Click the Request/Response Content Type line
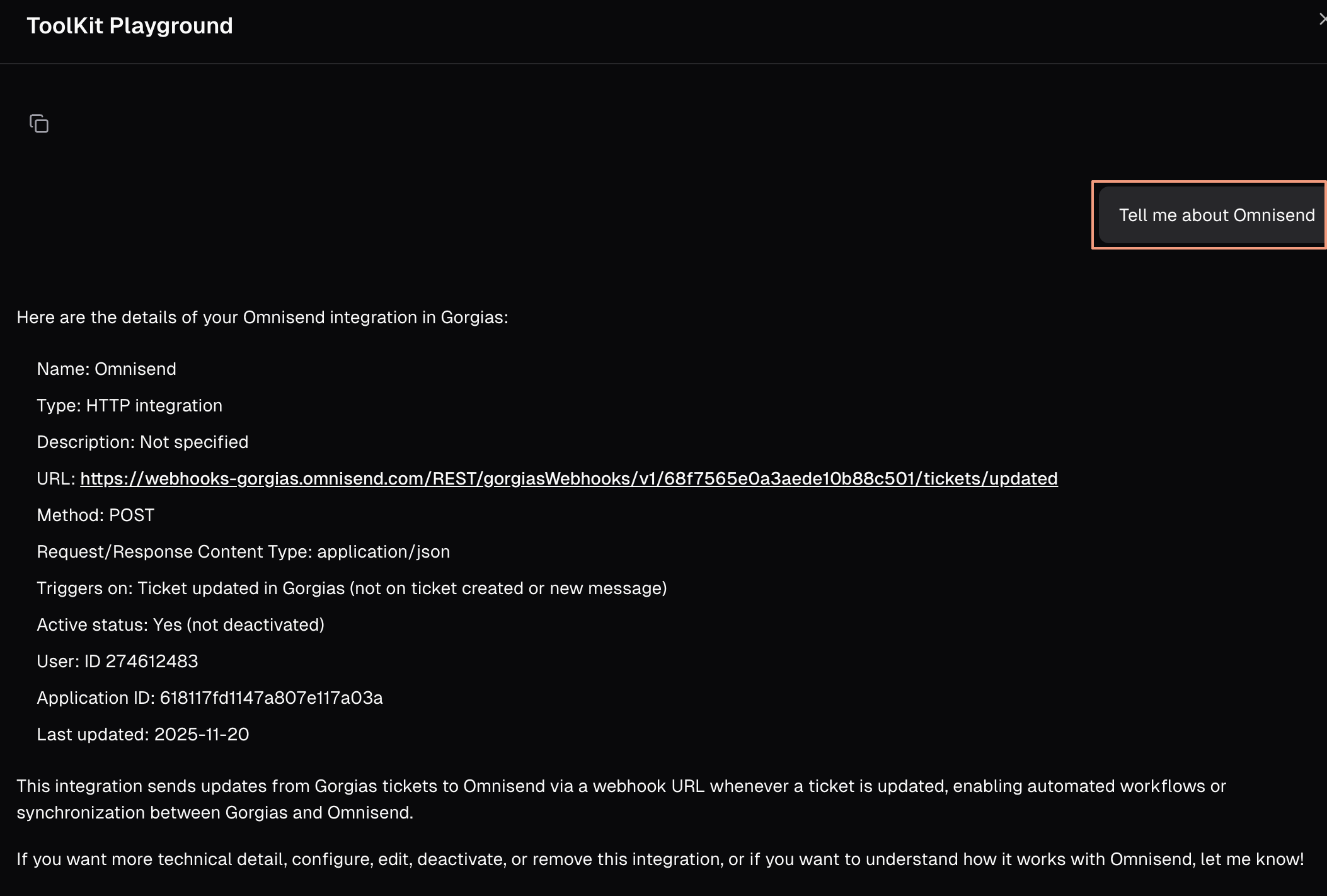 click(x=243, y=552)
